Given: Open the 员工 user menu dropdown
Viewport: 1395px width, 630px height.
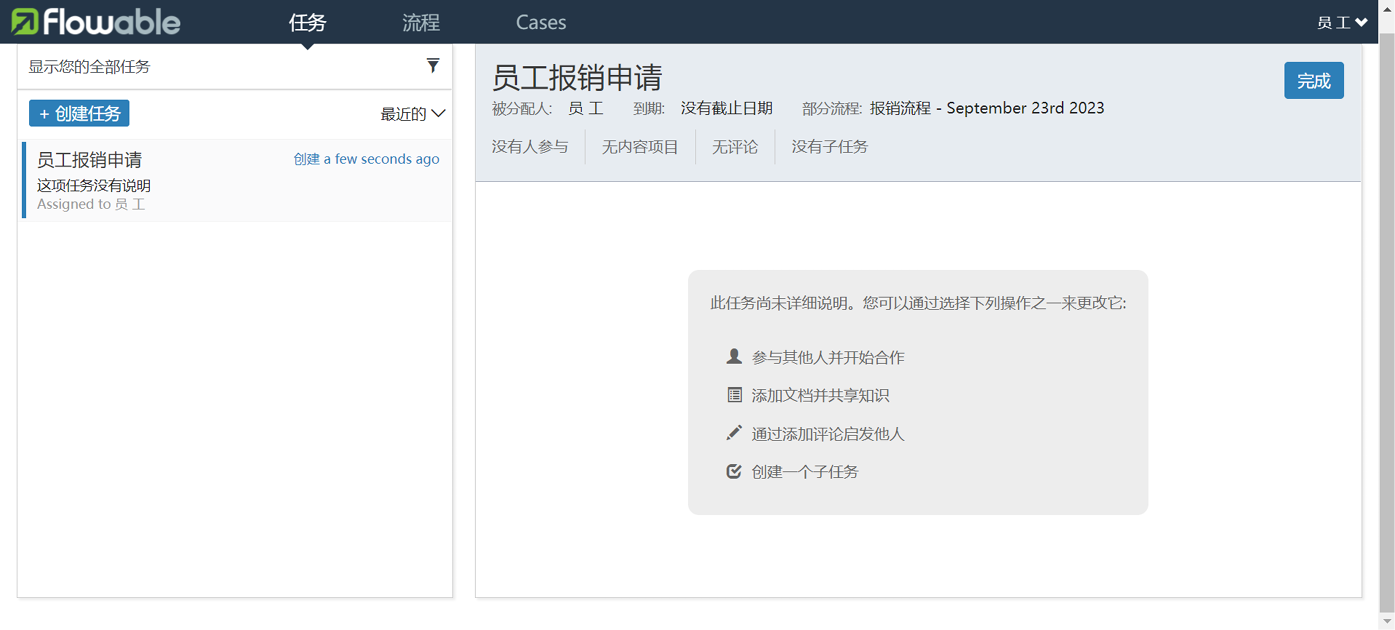Looking at the screenshot, I should coord(1341,22).
